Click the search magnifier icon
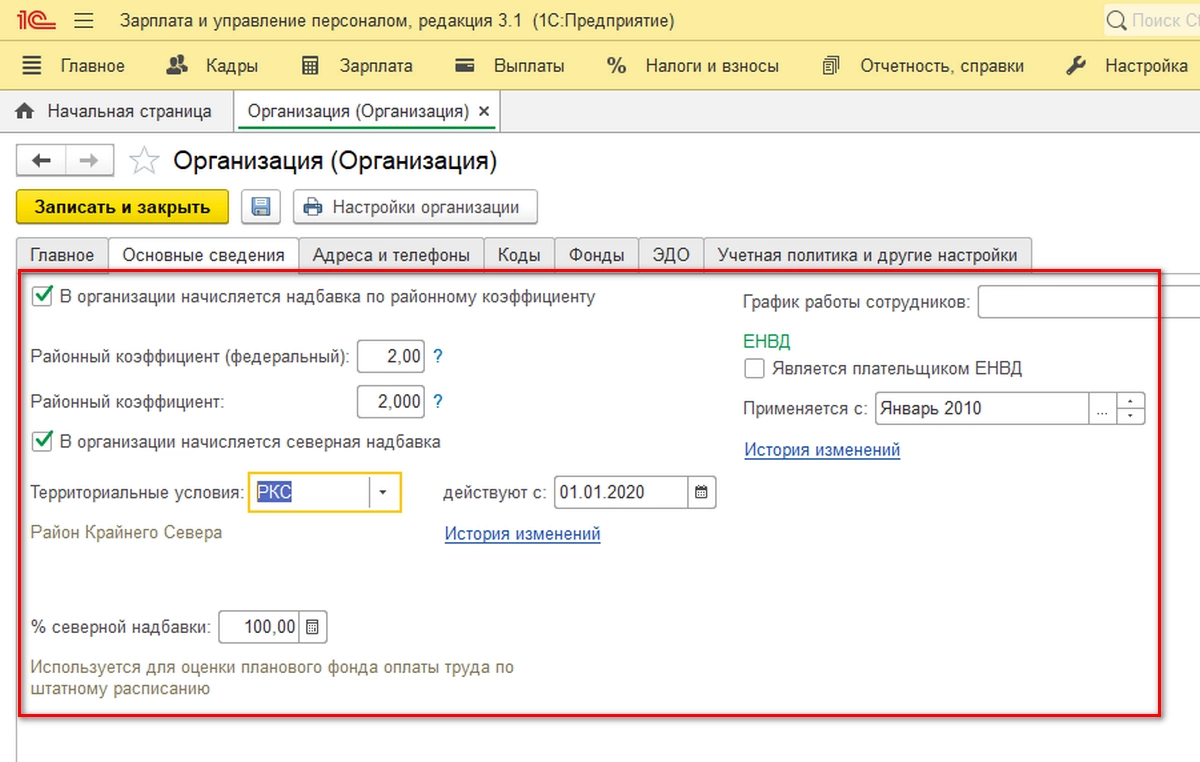The height and width of the screenshot is (762, 1200). [1118, 20]
